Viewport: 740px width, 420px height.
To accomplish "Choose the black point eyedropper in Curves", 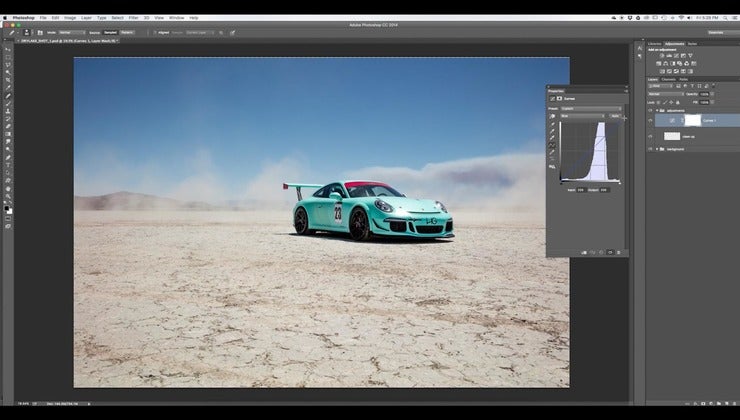I will click(552, 125).
